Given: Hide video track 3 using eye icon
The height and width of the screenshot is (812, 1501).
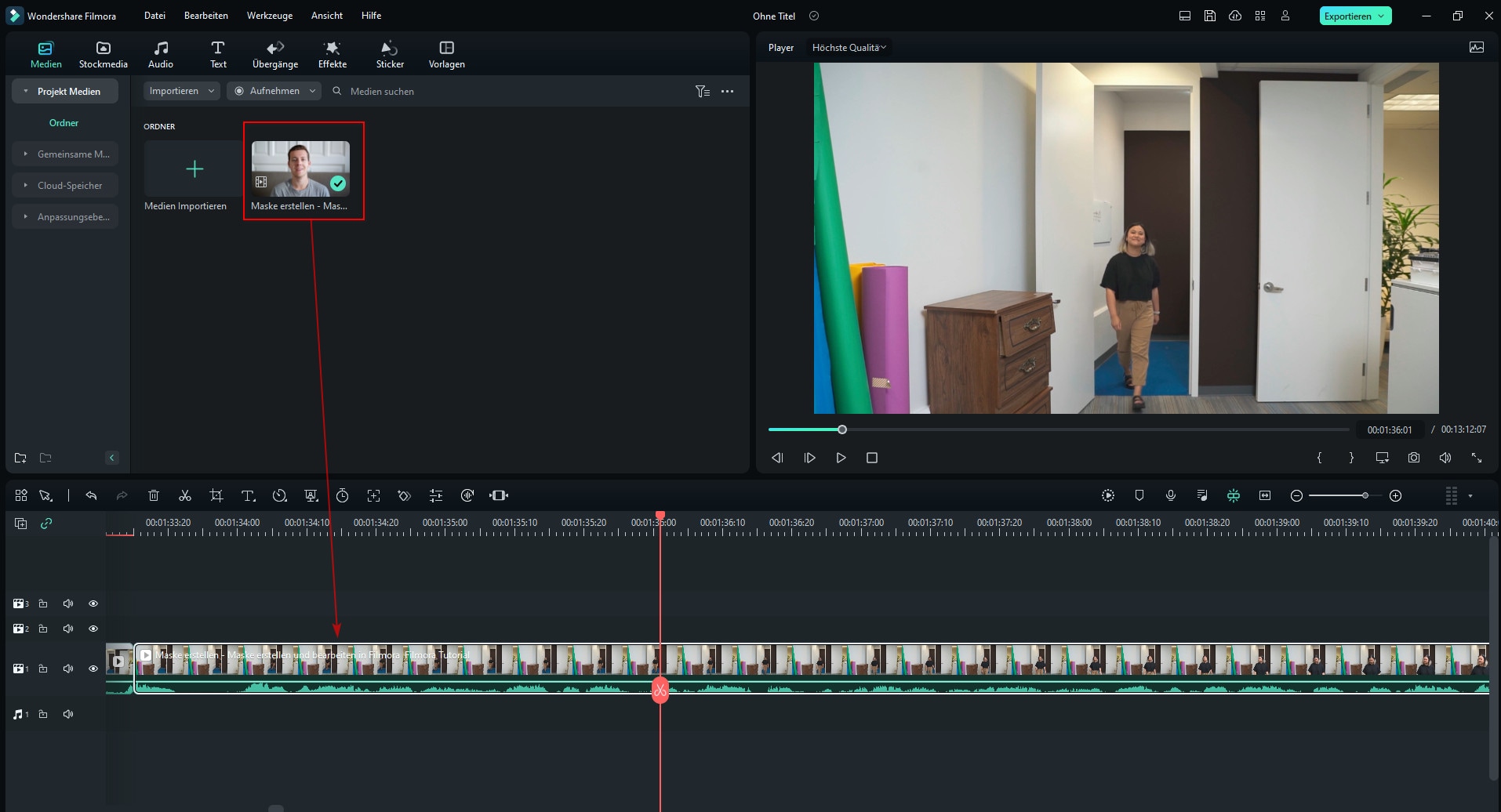Looking at the screenshot, I should pos(93,604).
